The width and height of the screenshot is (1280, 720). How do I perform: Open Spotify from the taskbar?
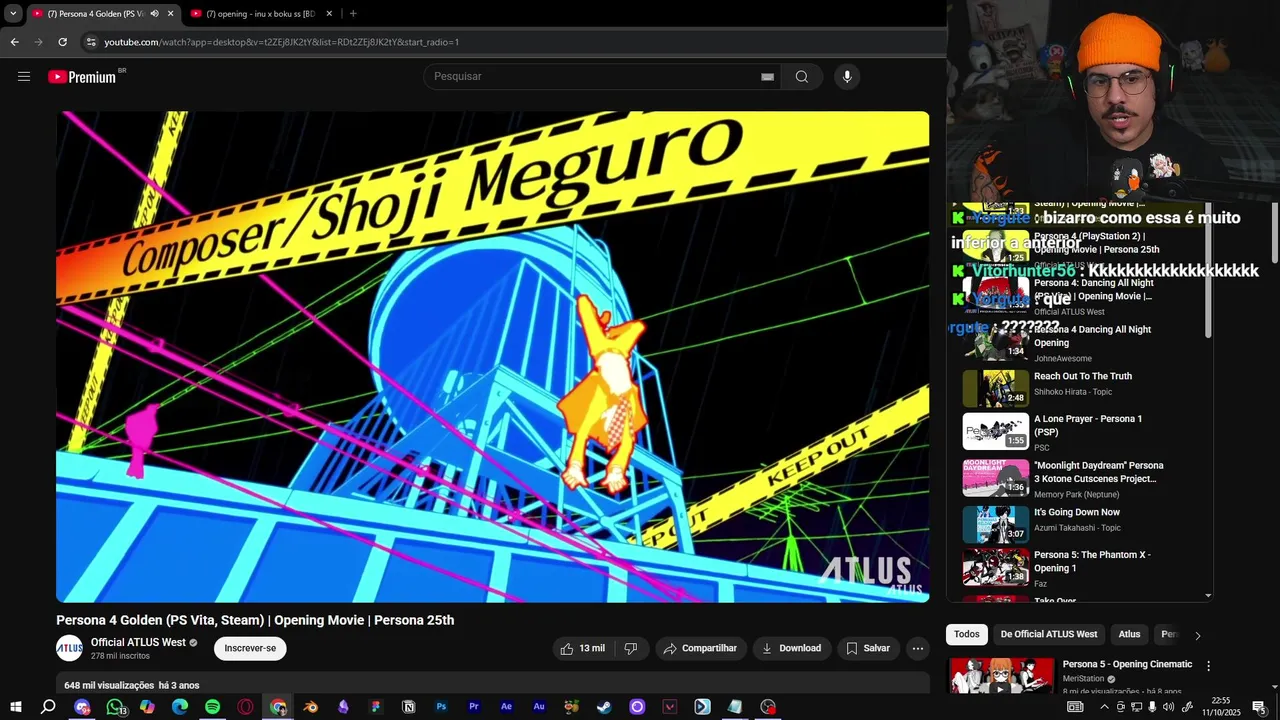[x=212, y=707]
